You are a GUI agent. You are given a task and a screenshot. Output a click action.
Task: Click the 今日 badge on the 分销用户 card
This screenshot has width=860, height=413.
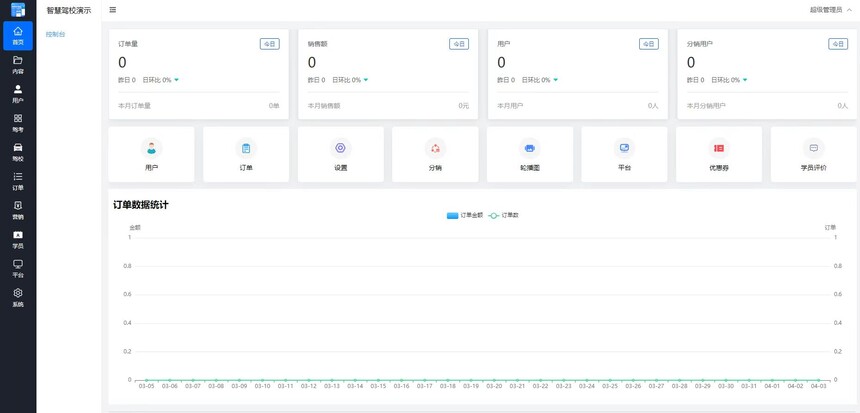(x=837, y=44)
